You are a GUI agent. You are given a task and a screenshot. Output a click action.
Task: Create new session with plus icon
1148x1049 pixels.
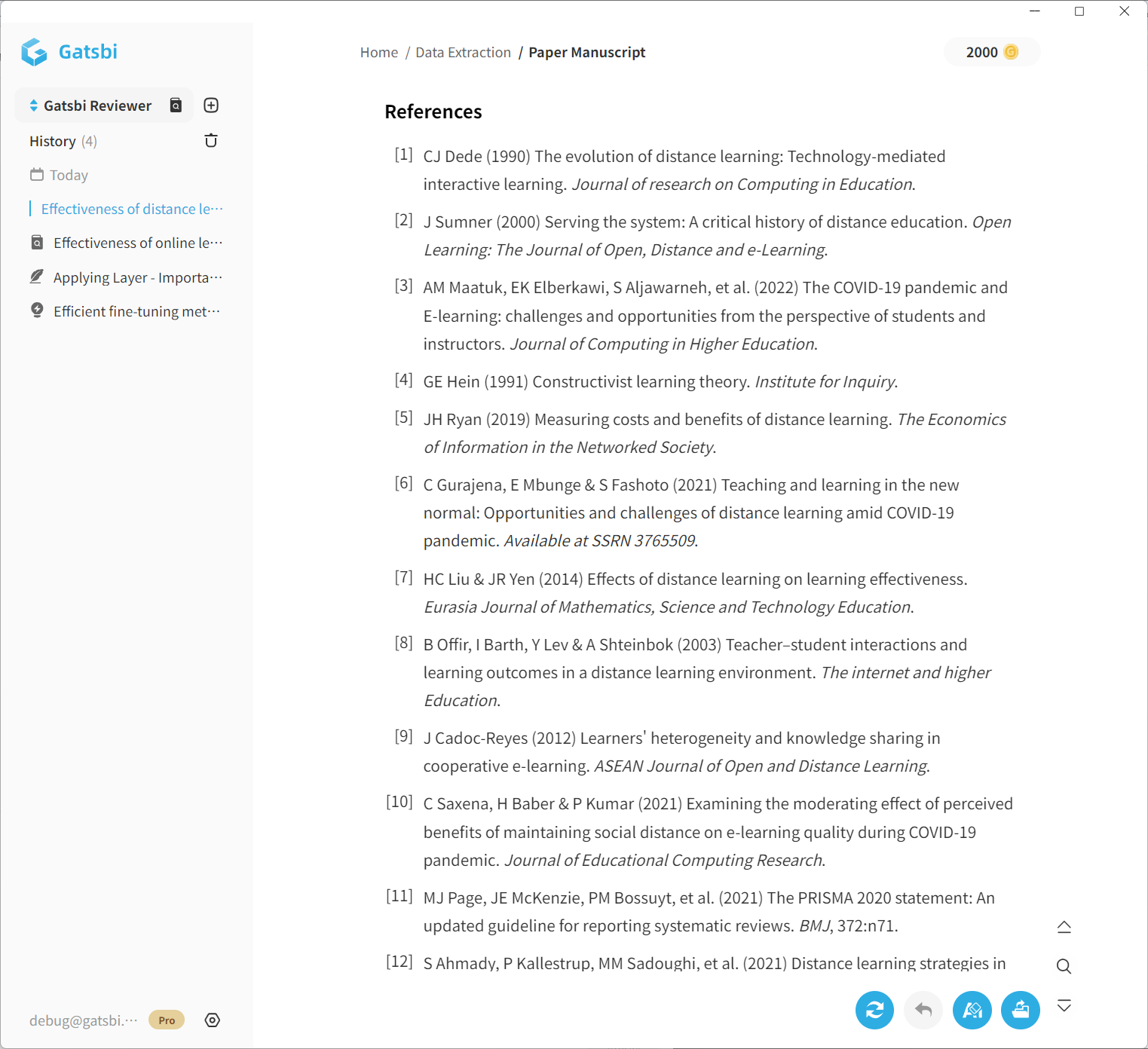(211, 106)
